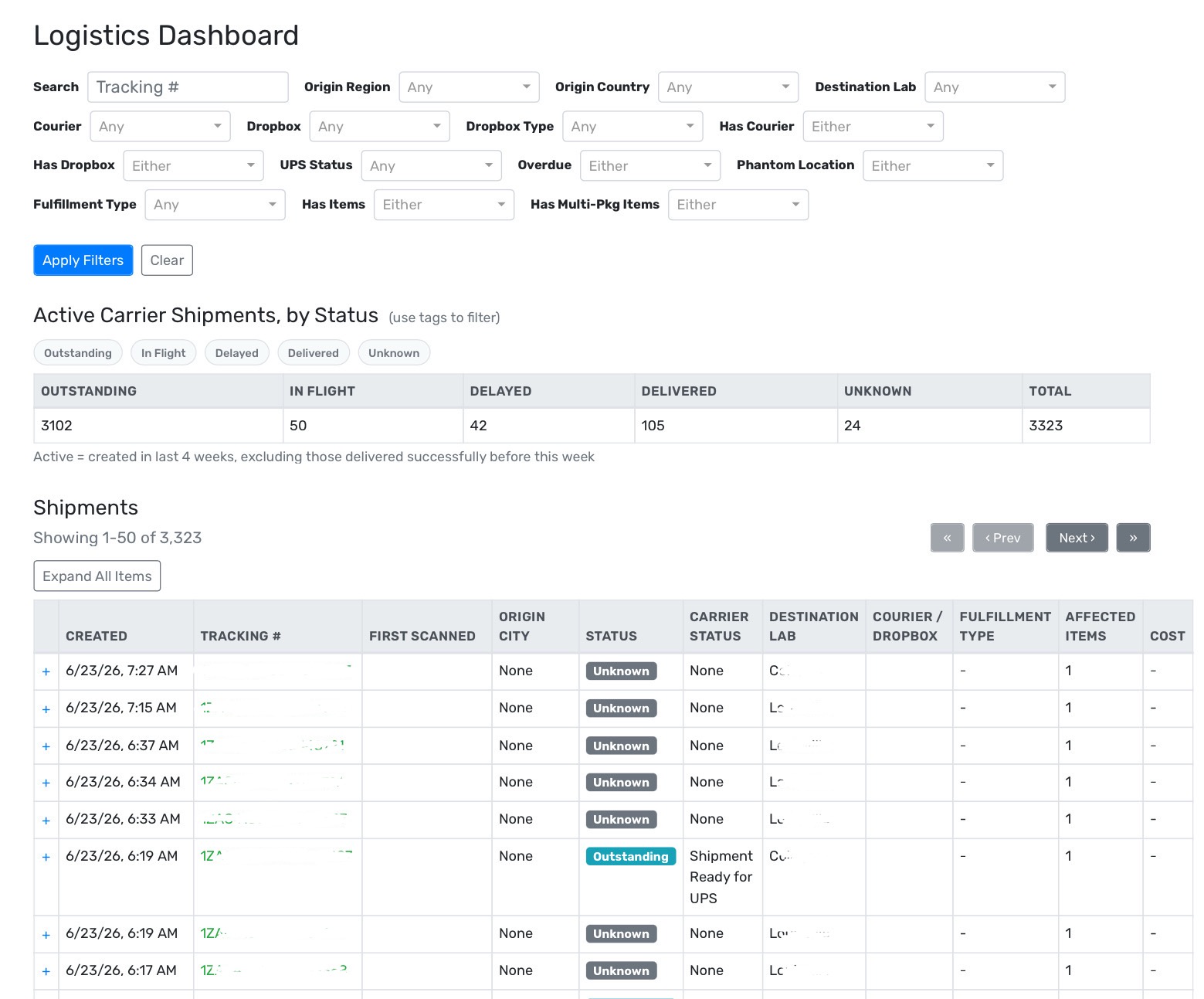Expand the row created 6/23/26, 6:34 AM
1204x999 pixels.
click(46, 783)
